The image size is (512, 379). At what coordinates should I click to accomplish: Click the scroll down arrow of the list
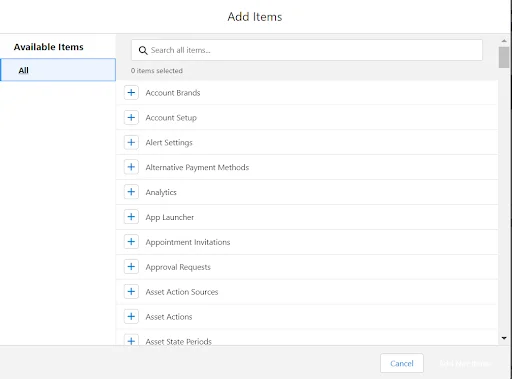coord(504,338)
